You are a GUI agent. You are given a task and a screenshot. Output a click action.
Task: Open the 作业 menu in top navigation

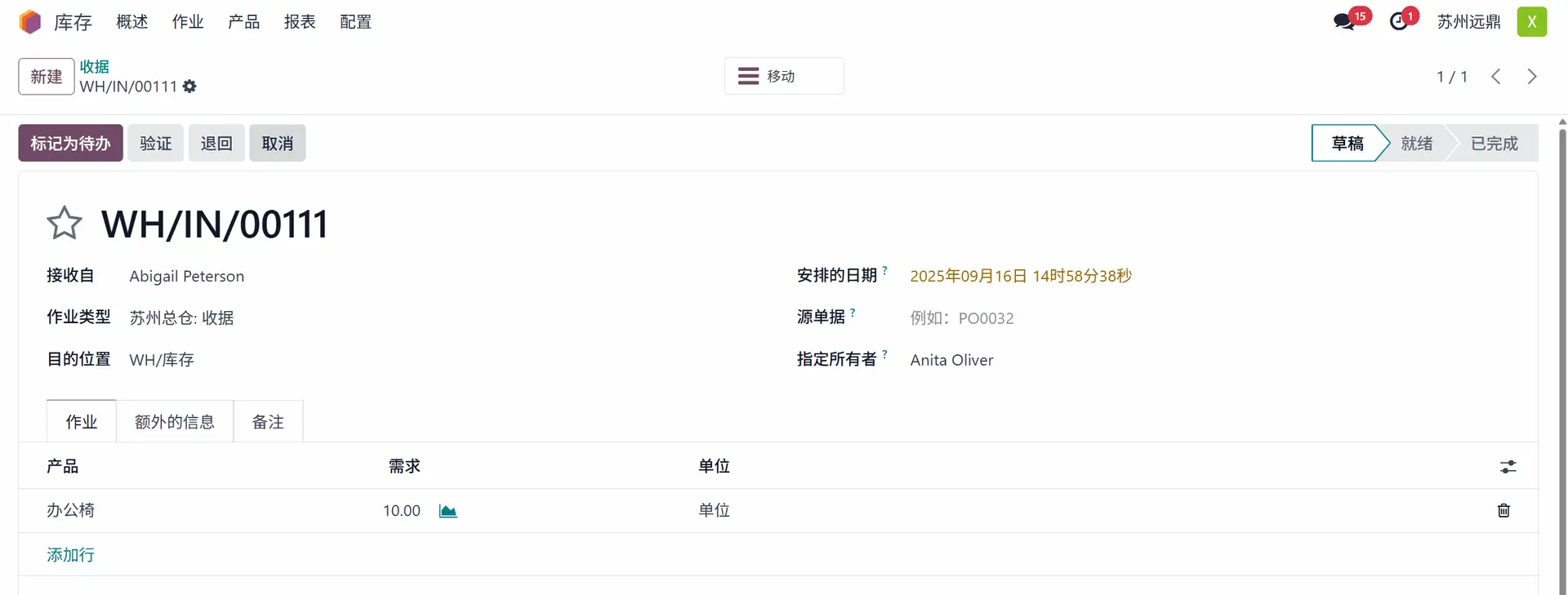coord(188,22)
